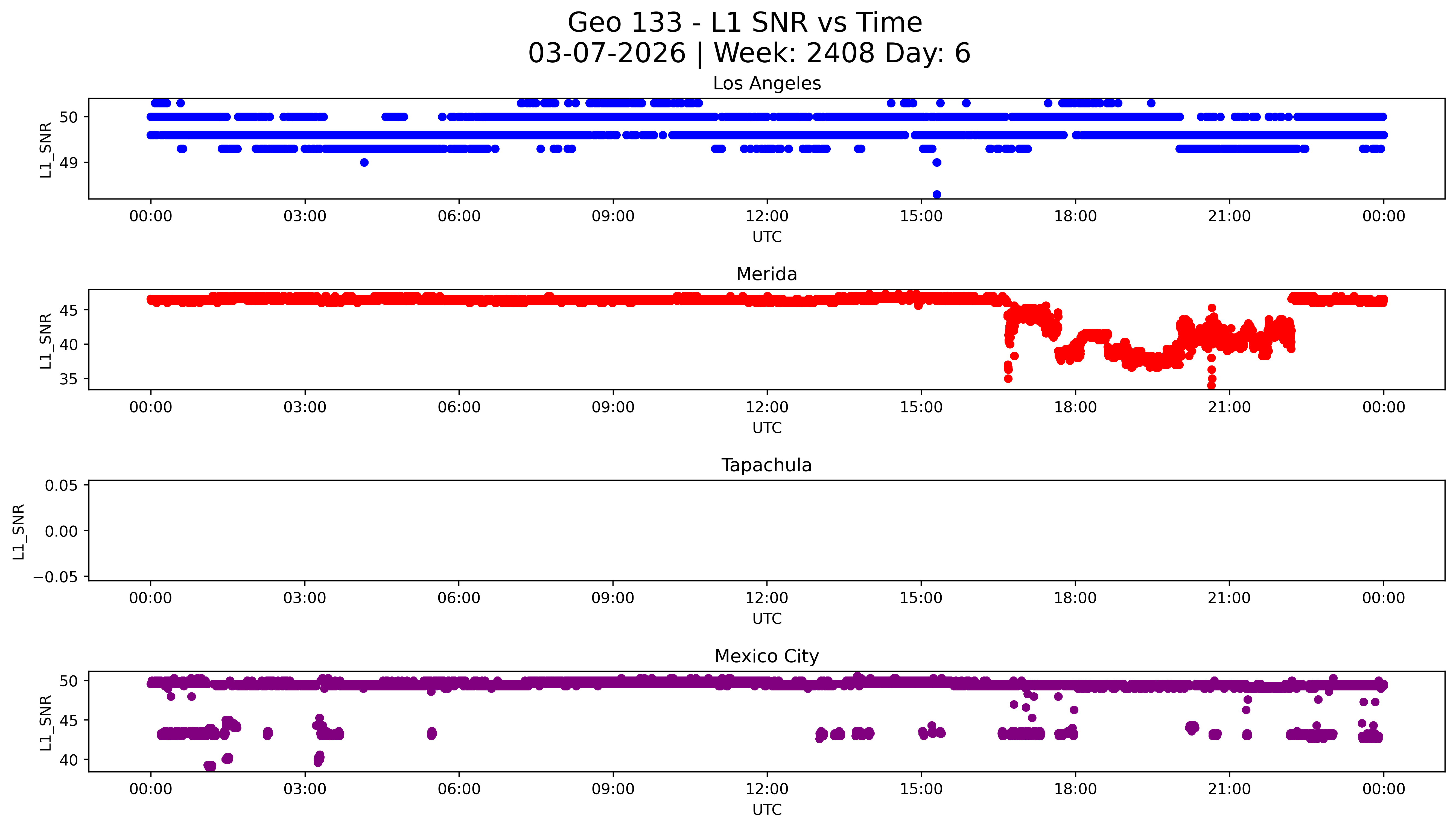Click the 12:00 tick label under Los Angeles
Screen dimensions: 1456x829
[766, 216]
